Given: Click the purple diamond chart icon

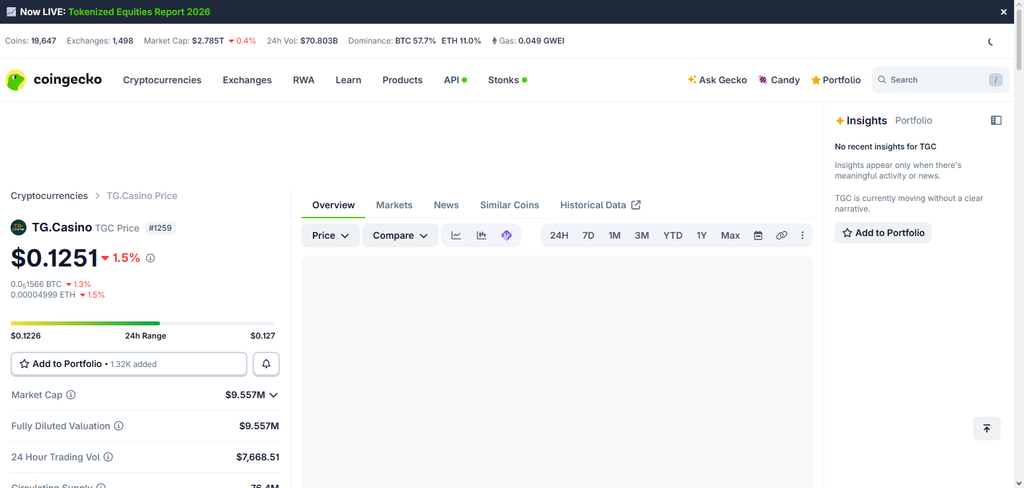Looking at the screenshot, I should click(x=507, y=235).
